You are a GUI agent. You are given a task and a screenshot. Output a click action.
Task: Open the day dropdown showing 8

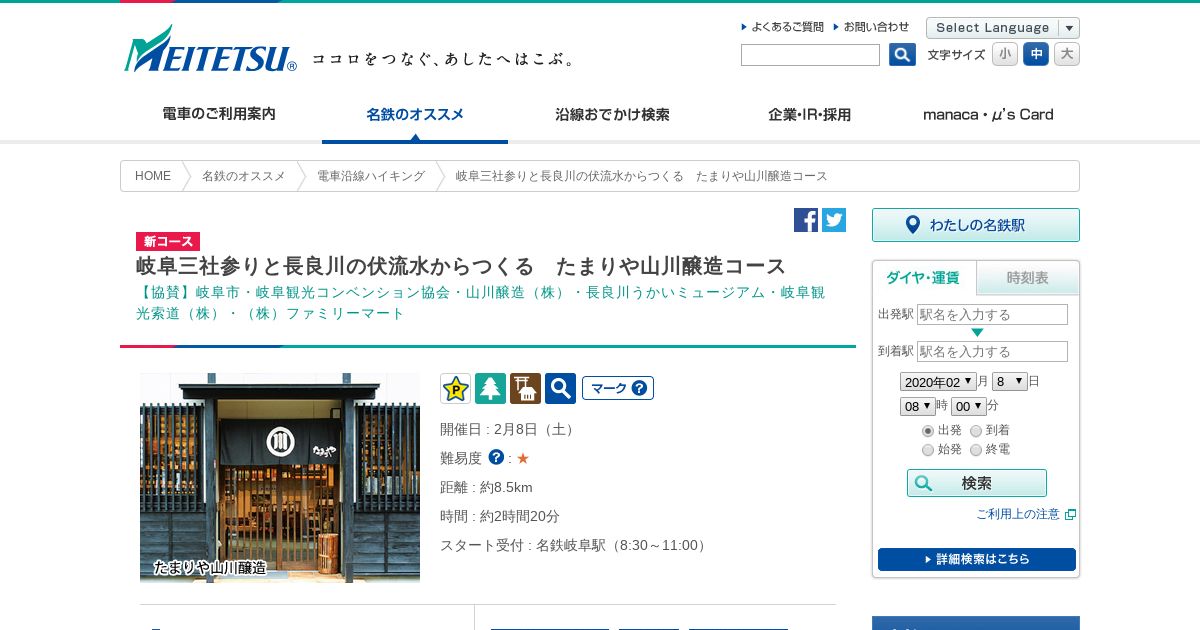click(1010, 381)
